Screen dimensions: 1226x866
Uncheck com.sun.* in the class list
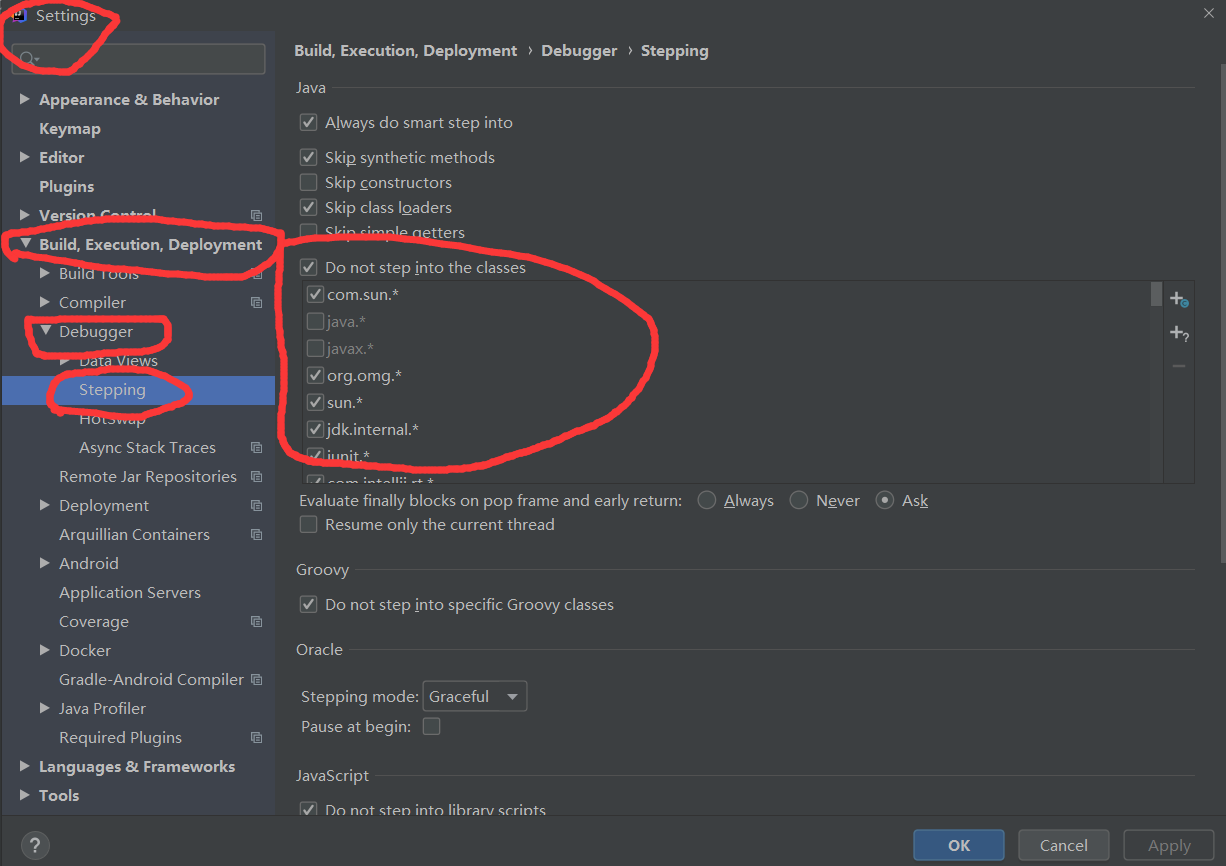click(x=314, y=293)
